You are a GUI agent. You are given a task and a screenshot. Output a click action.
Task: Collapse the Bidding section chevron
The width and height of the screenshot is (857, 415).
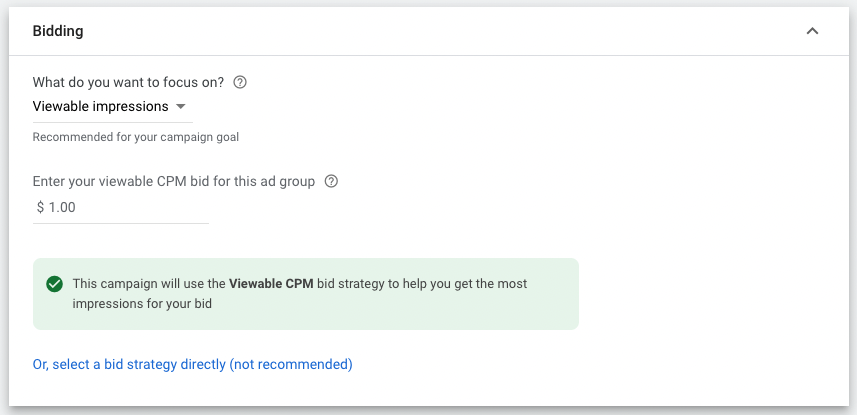812,31
